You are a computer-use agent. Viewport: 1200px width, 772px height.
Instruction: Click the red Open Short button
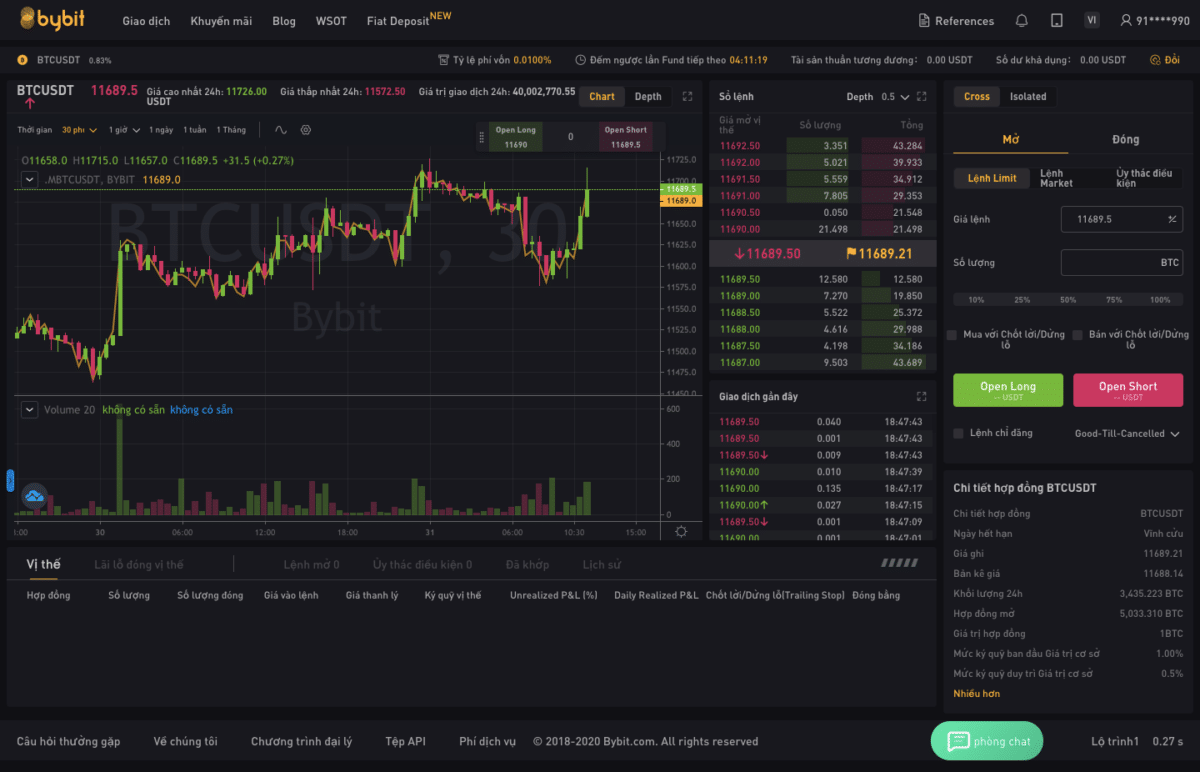[1128, 390]
